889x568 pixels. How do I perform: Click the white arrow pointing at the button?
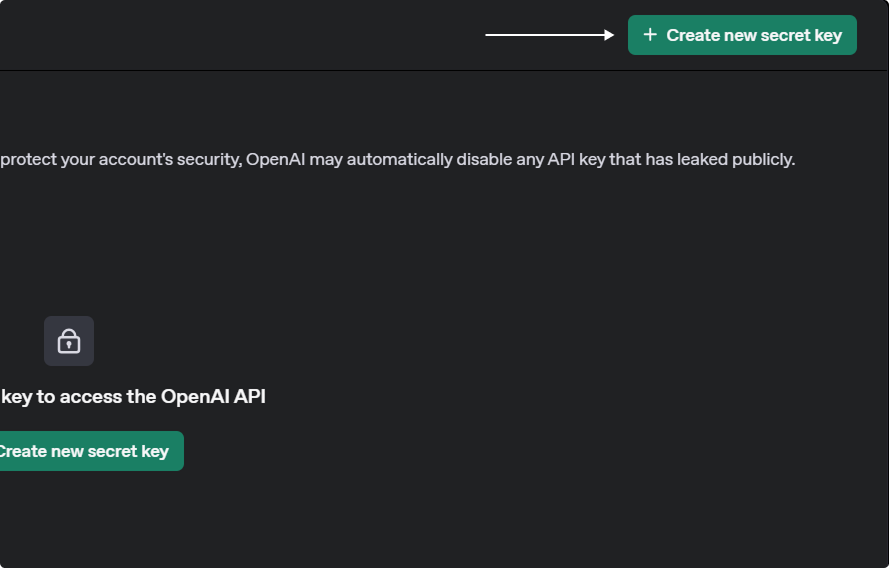pos(549,35)
